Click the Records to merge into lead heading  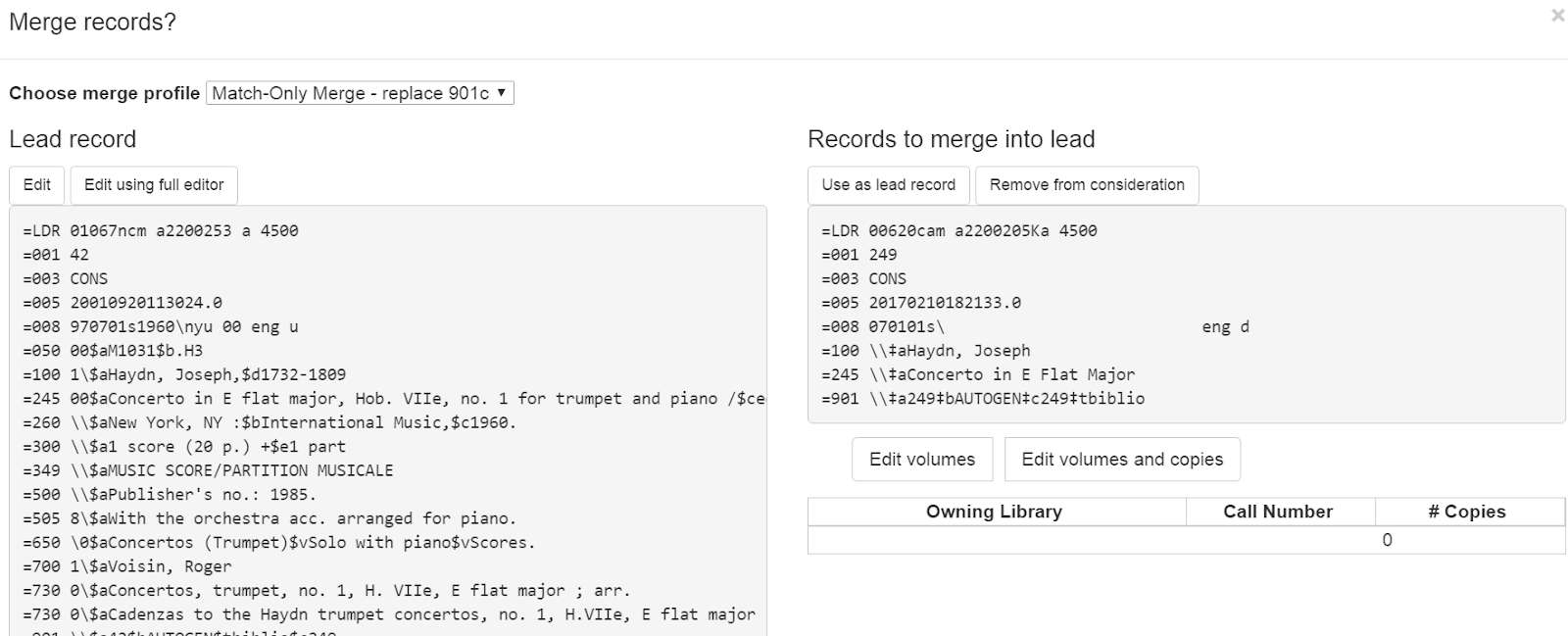(951, 139)
